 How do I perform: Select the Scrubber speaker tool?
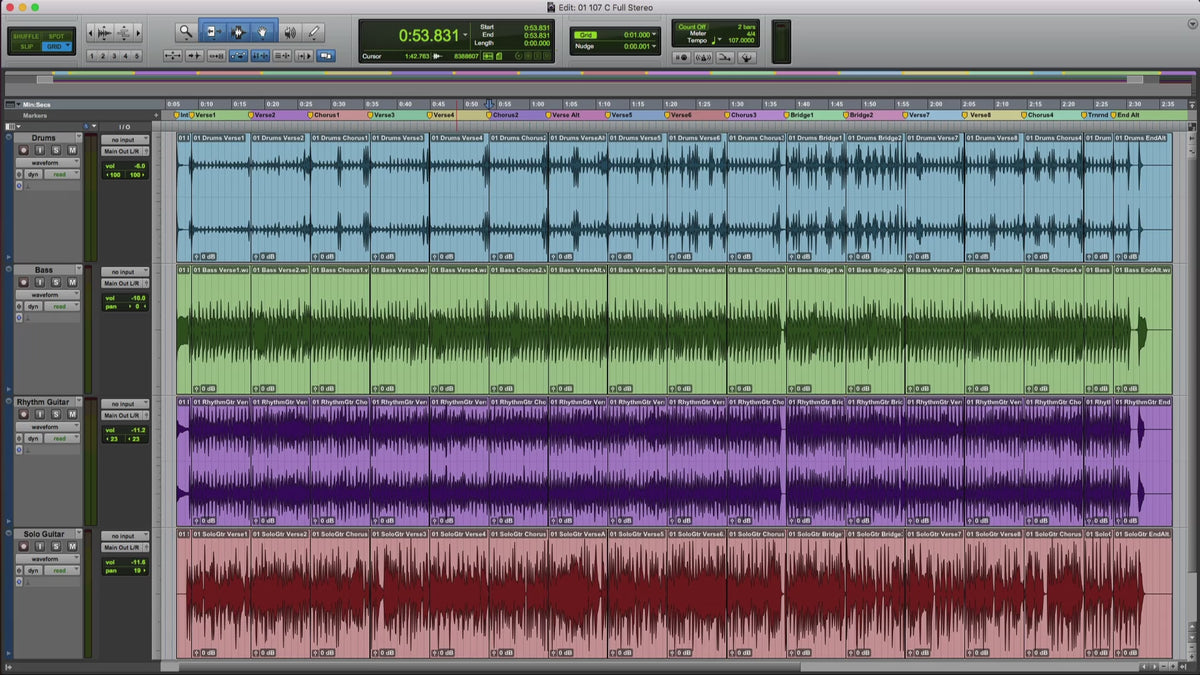tap(290, 32)
